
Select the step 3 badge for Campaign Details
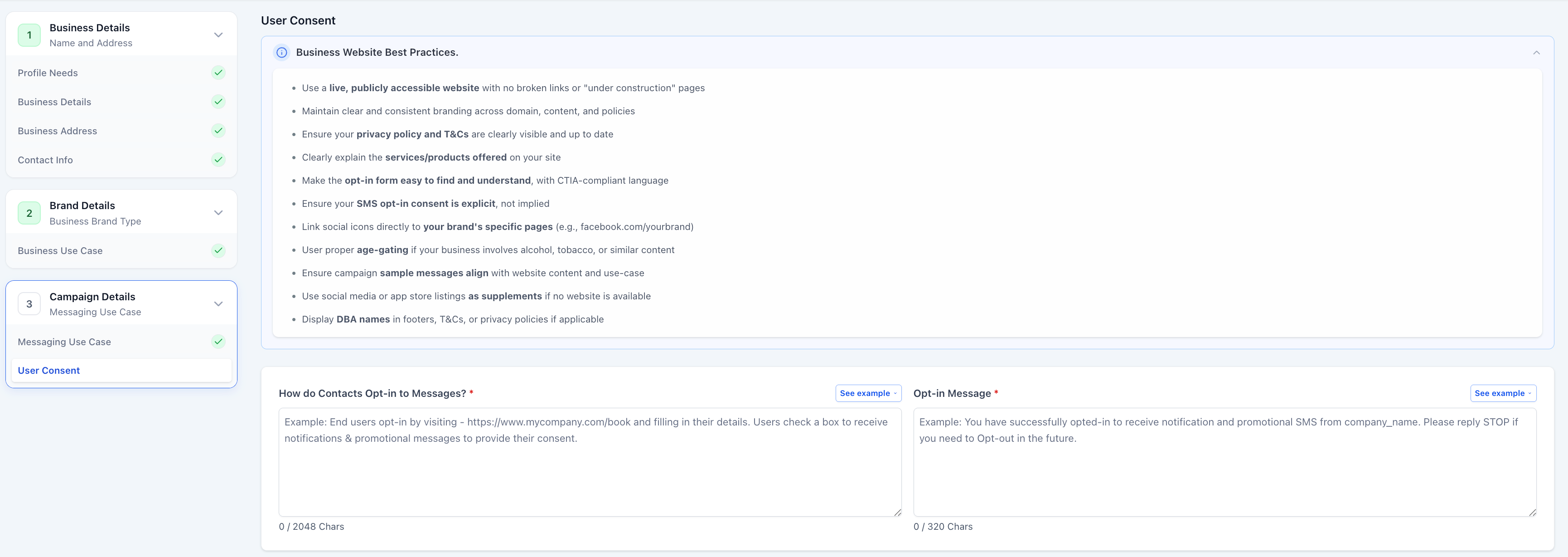pyautogui.click(x=29, y=303)
